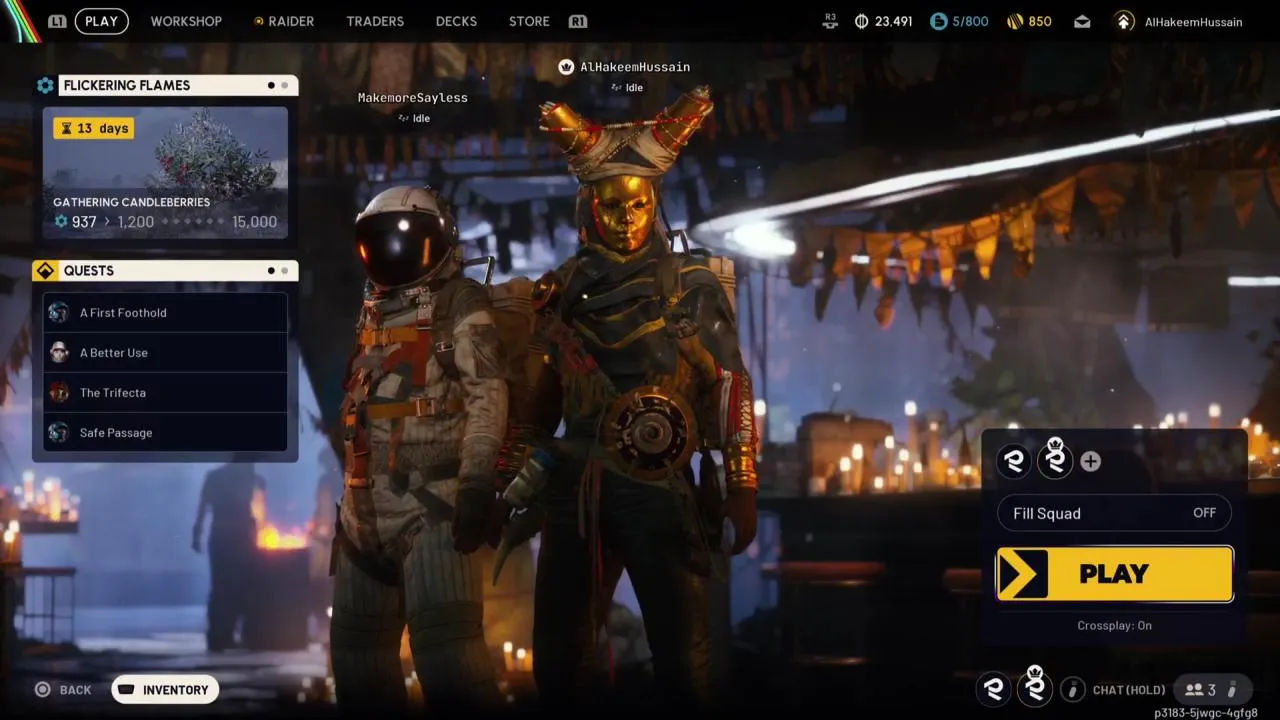1280x720 pixels.
Task: Click the Crossplay: On text
Action: tap(1114, 626)
